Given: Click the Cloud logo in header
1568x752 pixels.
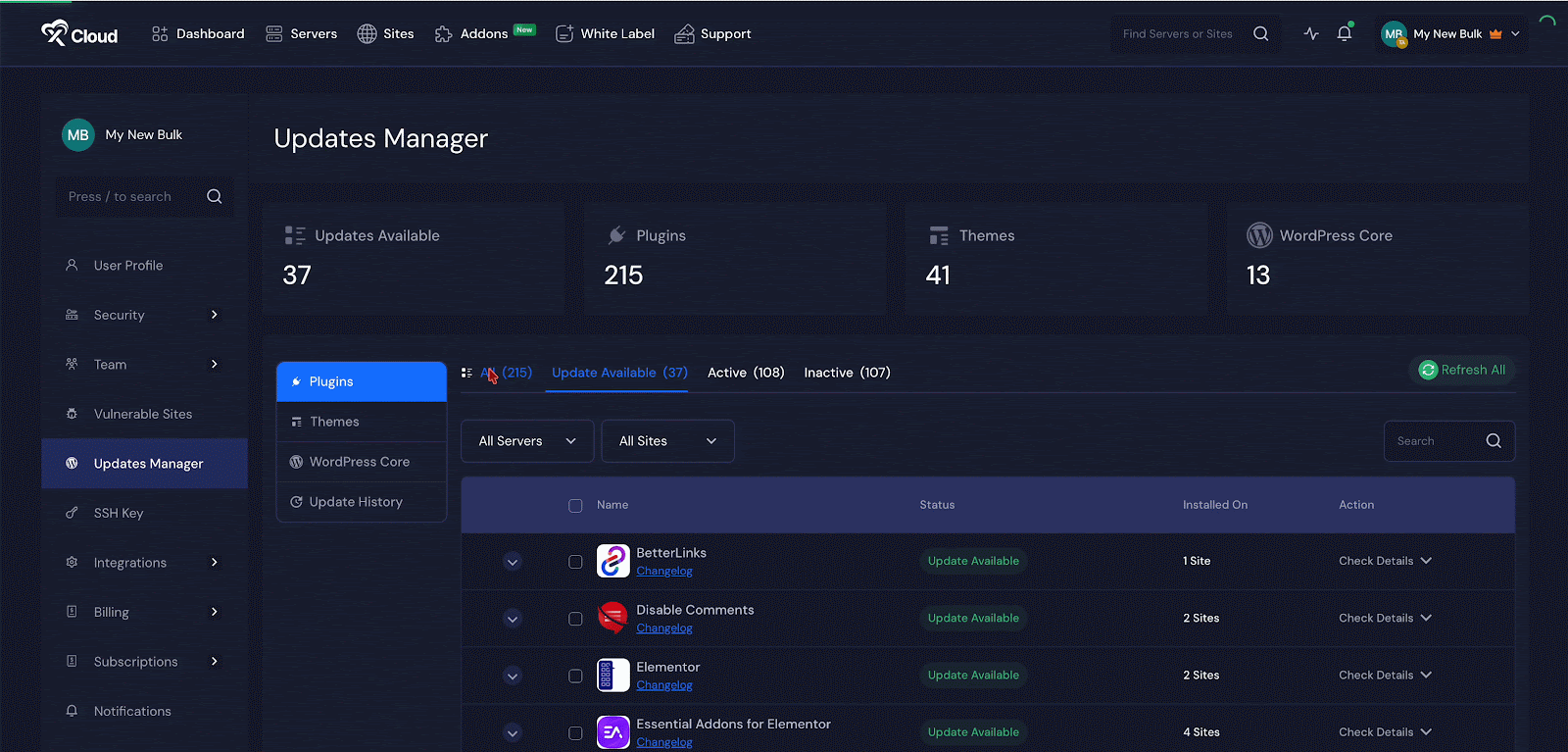Looking at the screenshot, I should pos(79,34).
